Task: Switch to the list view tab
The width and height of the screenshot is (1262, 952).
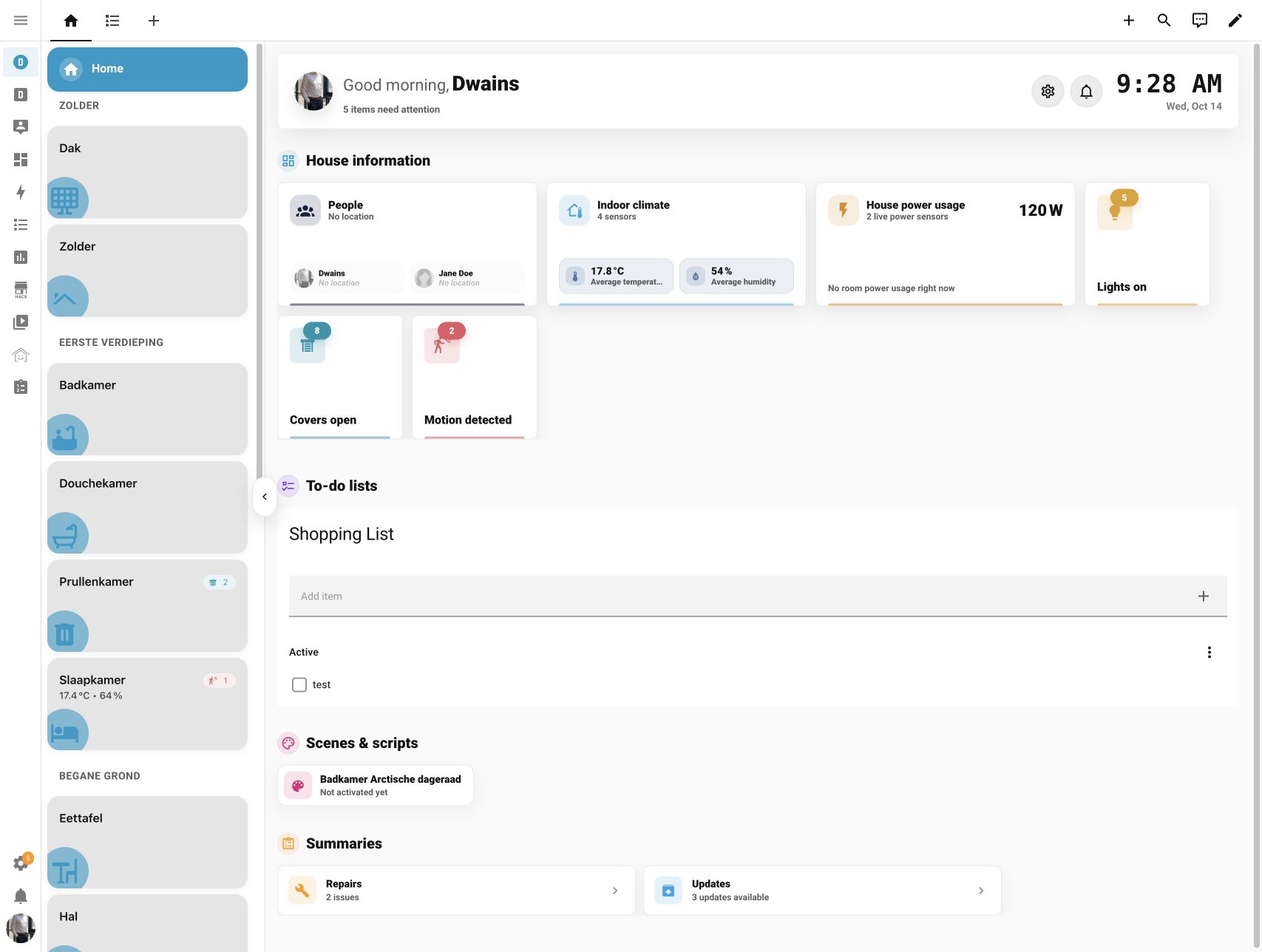Action: [112, 21]
